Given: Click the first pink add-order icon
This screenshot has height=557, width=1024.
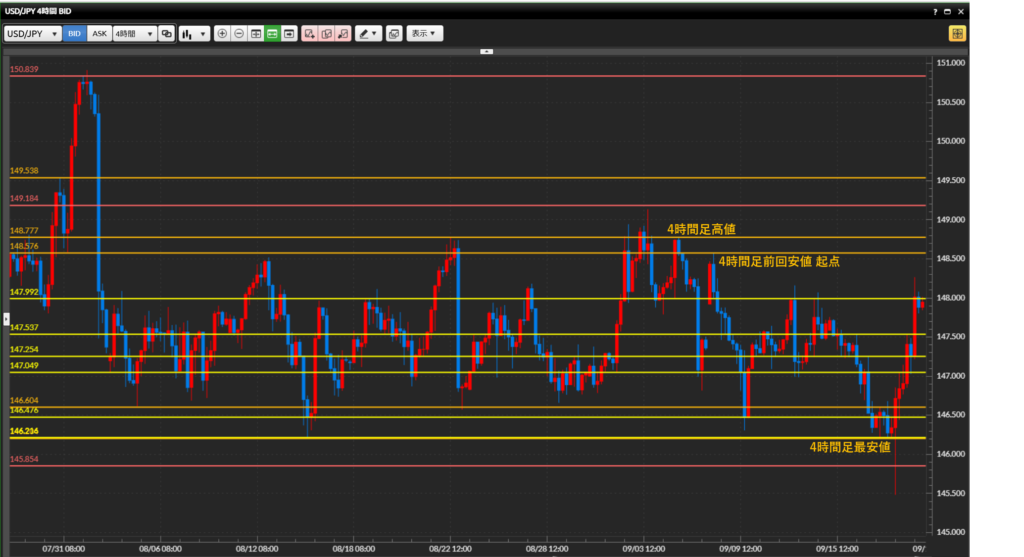Looking at the screenshot, I should 309,33.
